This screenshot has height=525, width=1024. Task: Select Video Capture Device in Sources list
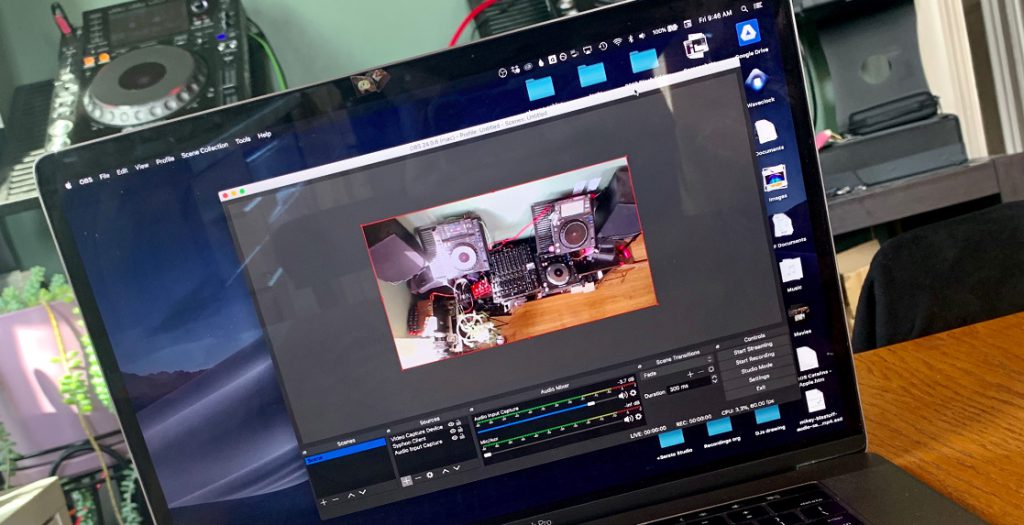417,433
